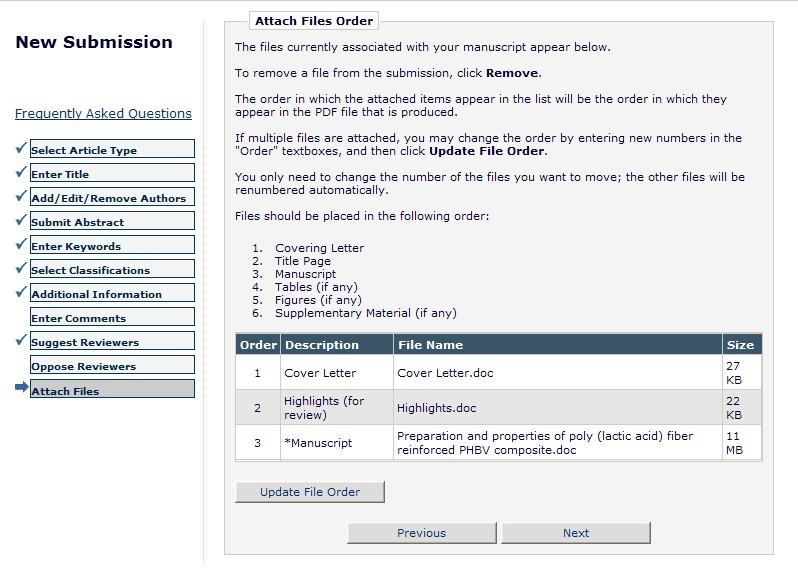The image size is (798, 574).
Task: Open the Frequently Asked Questions link
Action: coord(103,114)
